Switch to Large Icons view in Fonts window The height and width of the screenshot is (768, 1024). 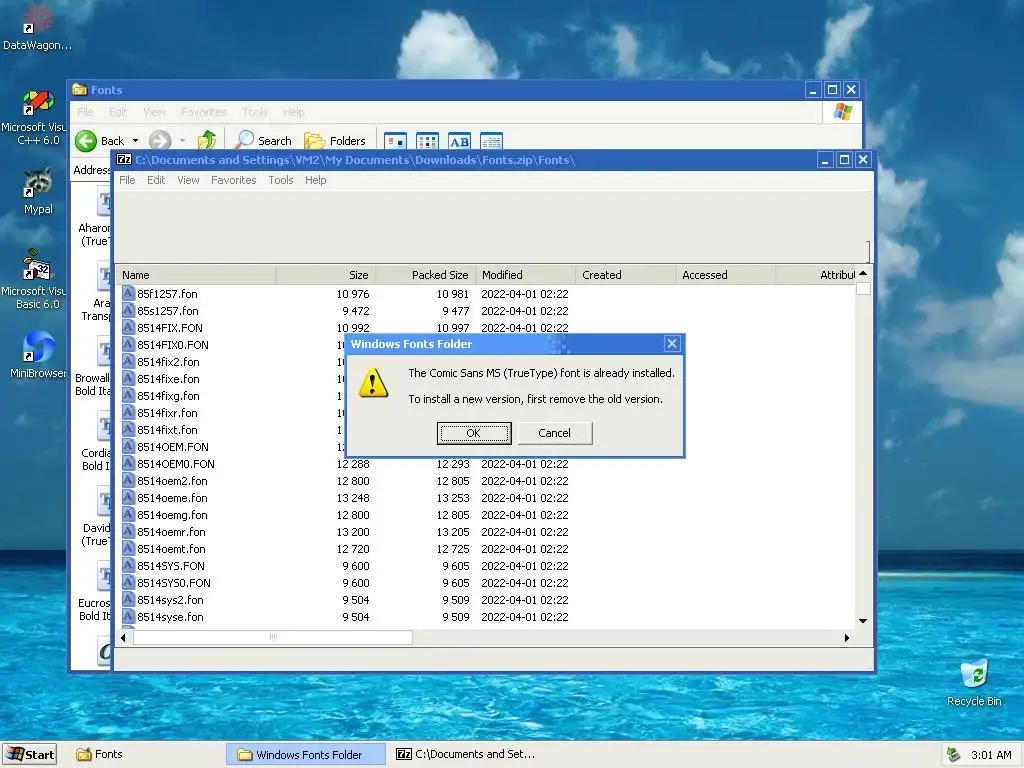pyautogui.click(x=395, y=141)
